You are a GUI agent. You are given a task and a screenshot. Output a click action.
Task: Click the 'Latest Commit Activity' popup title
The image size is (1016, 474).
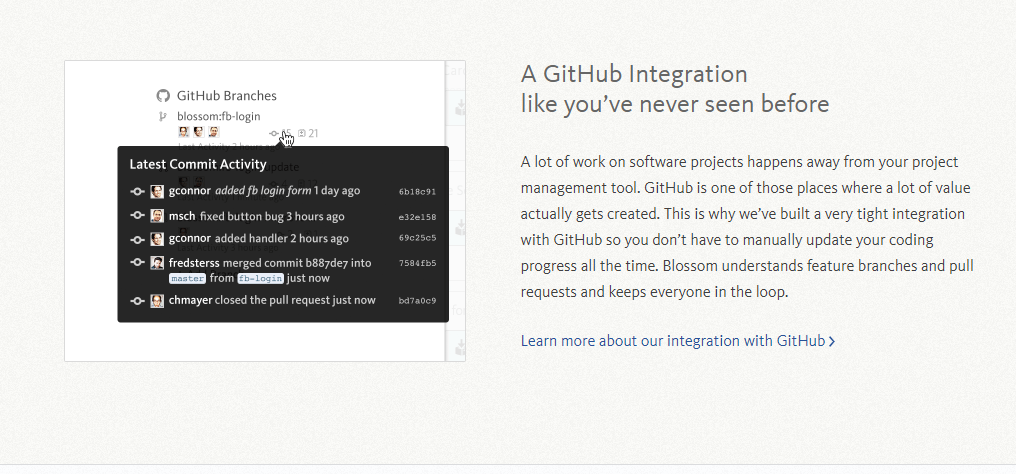(x=198, y=165)
